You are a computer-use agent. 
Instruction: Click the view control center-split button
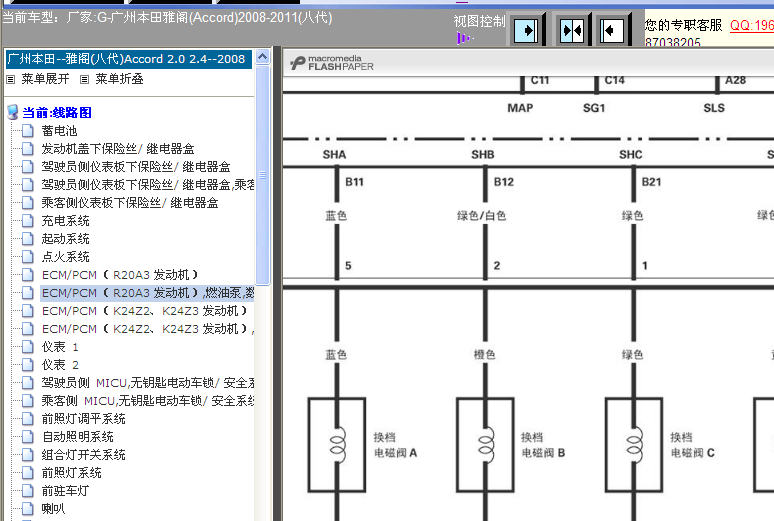[572, 31]
